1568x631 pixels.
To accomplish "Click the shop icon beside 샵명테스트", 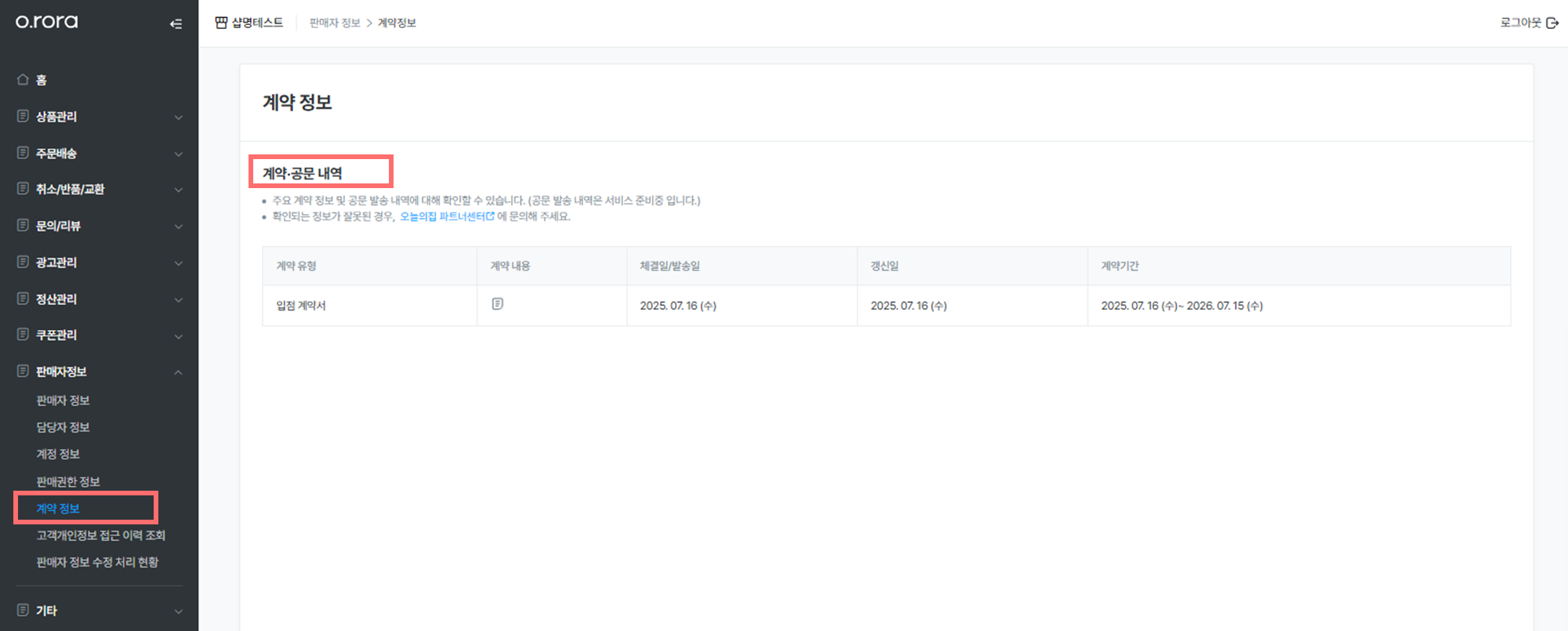I will pyautogui.click(x=221, y=23).
